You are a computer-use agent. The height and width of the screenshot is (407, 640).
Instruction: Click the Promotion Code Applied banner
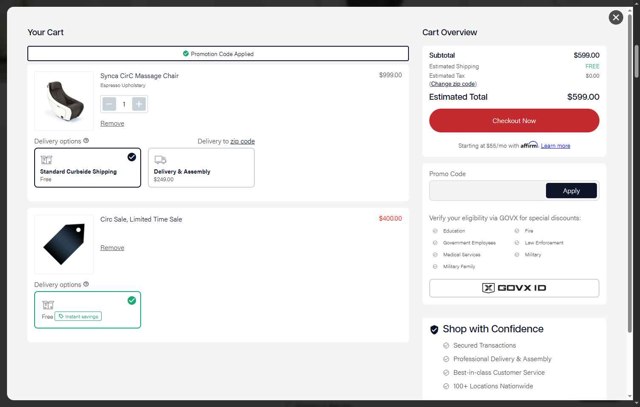tap(218, 53)
